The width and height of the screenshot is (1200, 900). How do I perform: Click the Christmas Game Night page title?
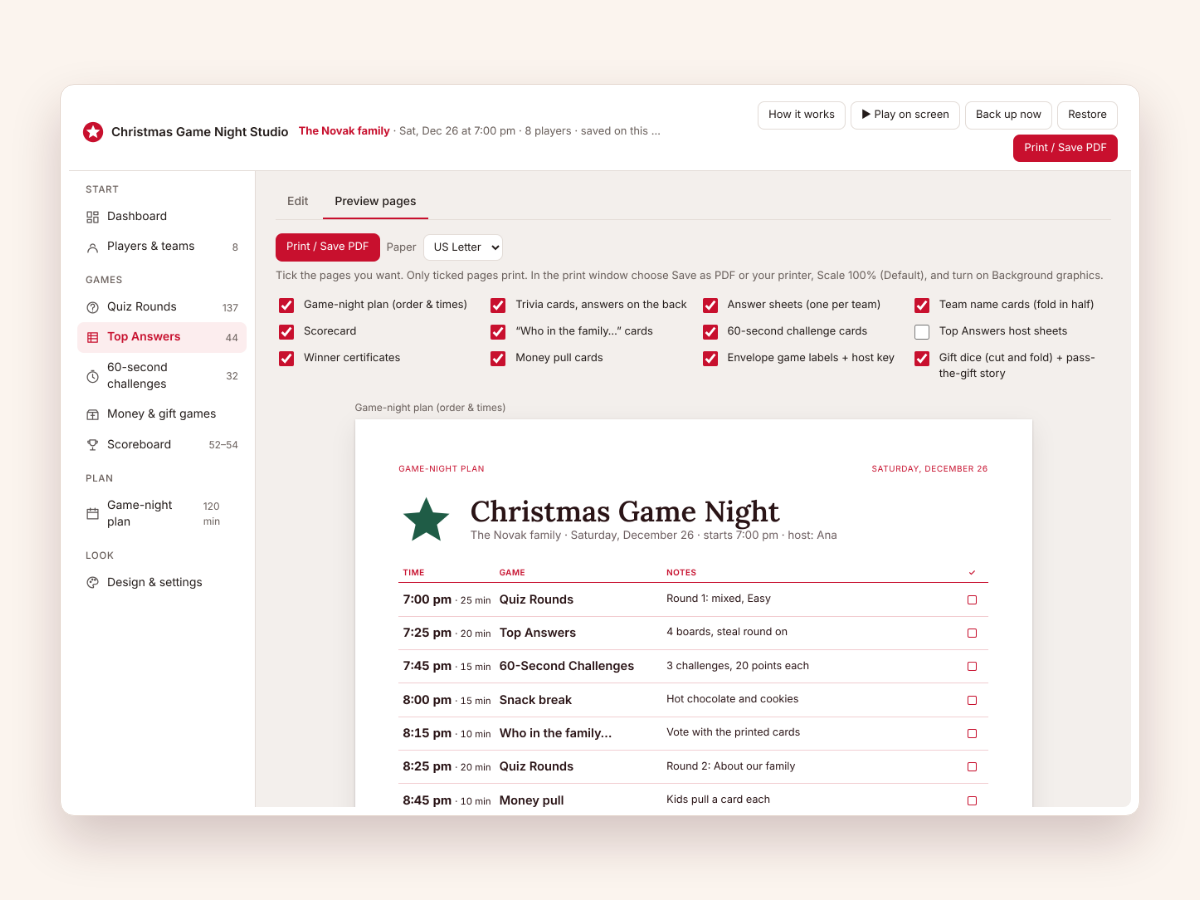pos(625,511)
